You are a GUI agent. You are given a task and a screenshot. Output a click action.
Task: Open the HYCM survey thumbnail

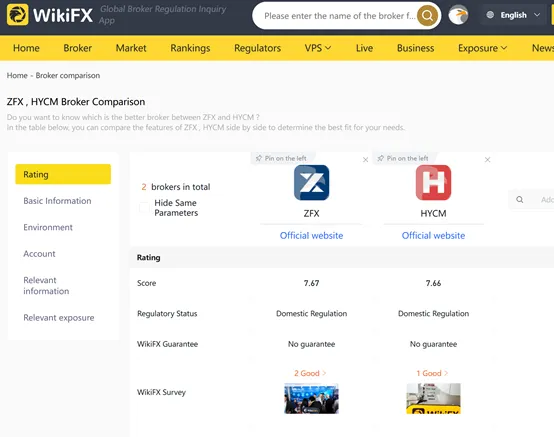coord(433,398)
